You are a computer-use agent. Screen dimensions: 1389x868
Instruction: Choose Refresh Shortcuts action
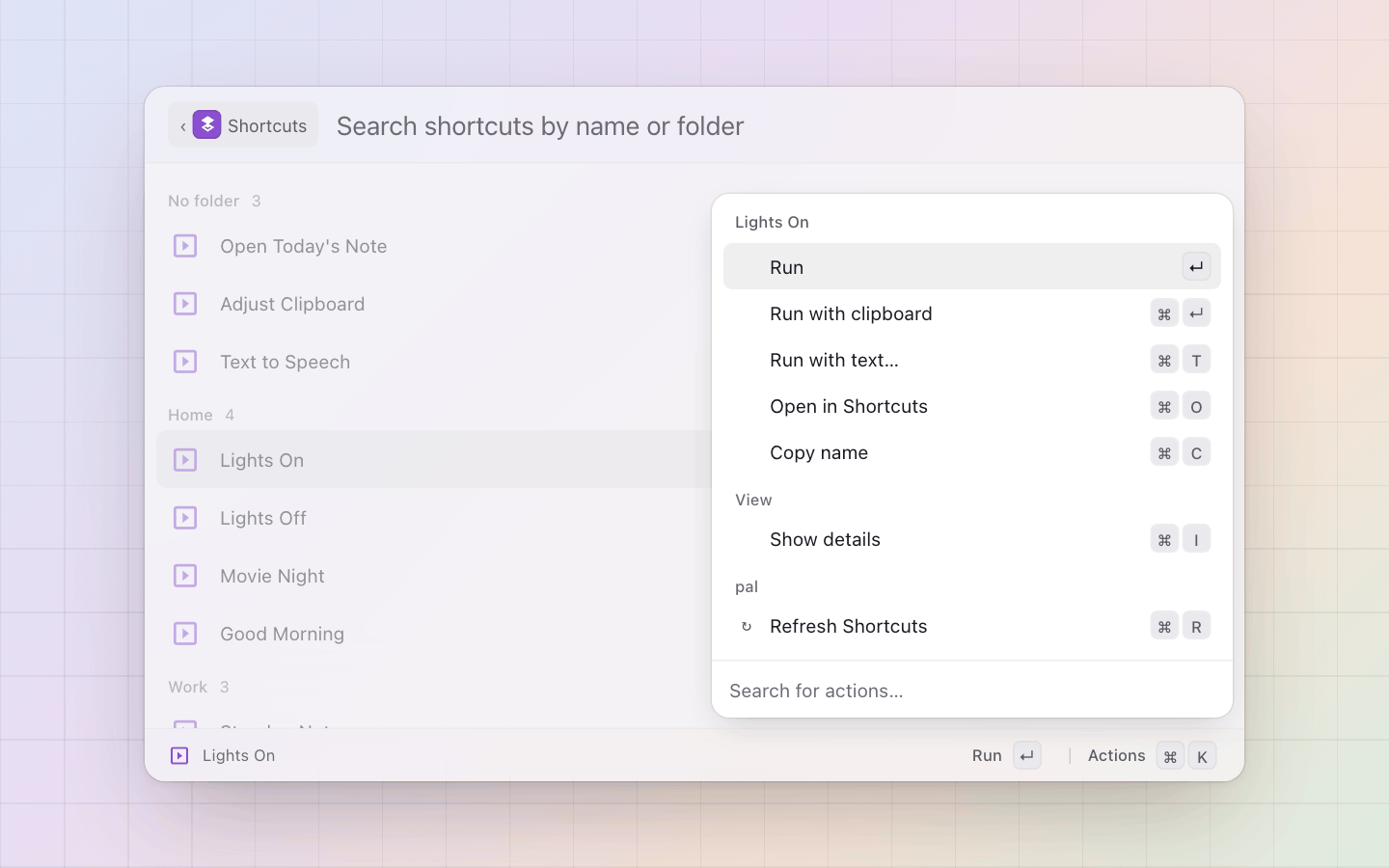point(972,626)
